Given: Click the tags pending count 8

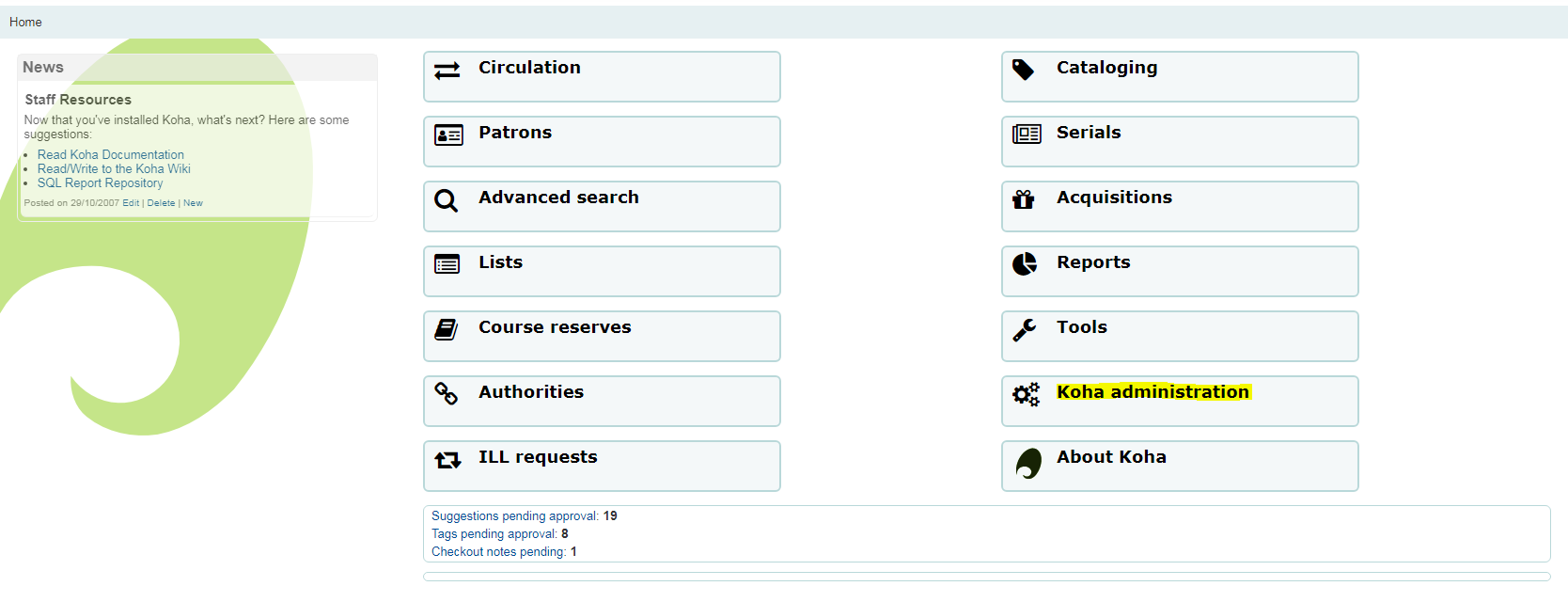Looking at the screenshot, I should 565,533.
